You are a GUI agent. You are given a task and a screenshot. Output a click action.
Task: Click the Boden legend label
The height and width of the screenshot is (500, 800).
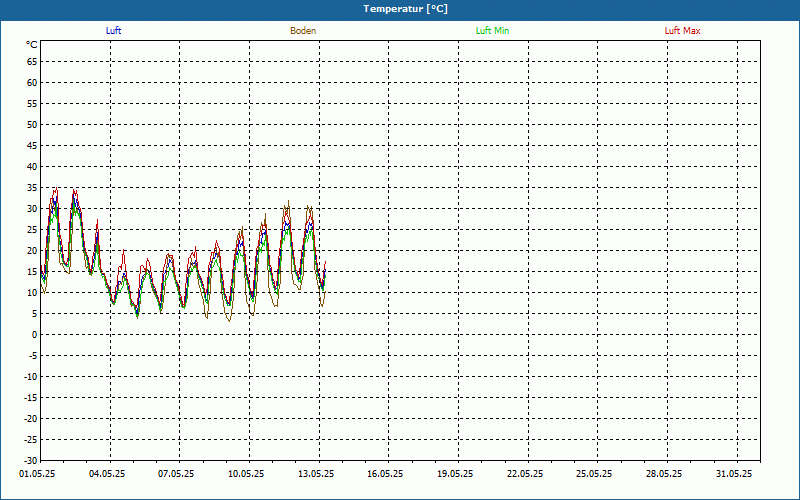click(303, 31)
